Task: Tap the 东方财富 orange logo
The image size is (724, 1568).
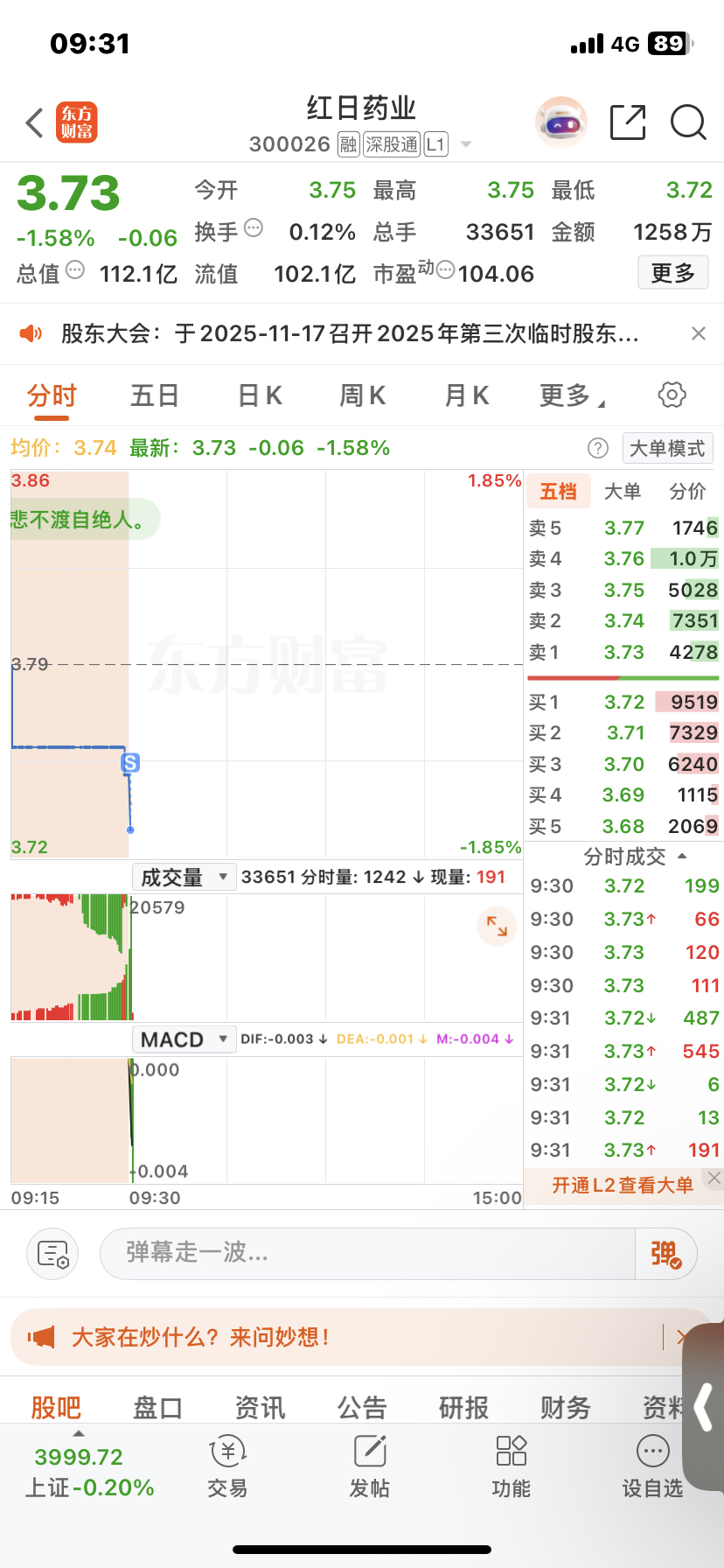Action: [x=77, y=122]
